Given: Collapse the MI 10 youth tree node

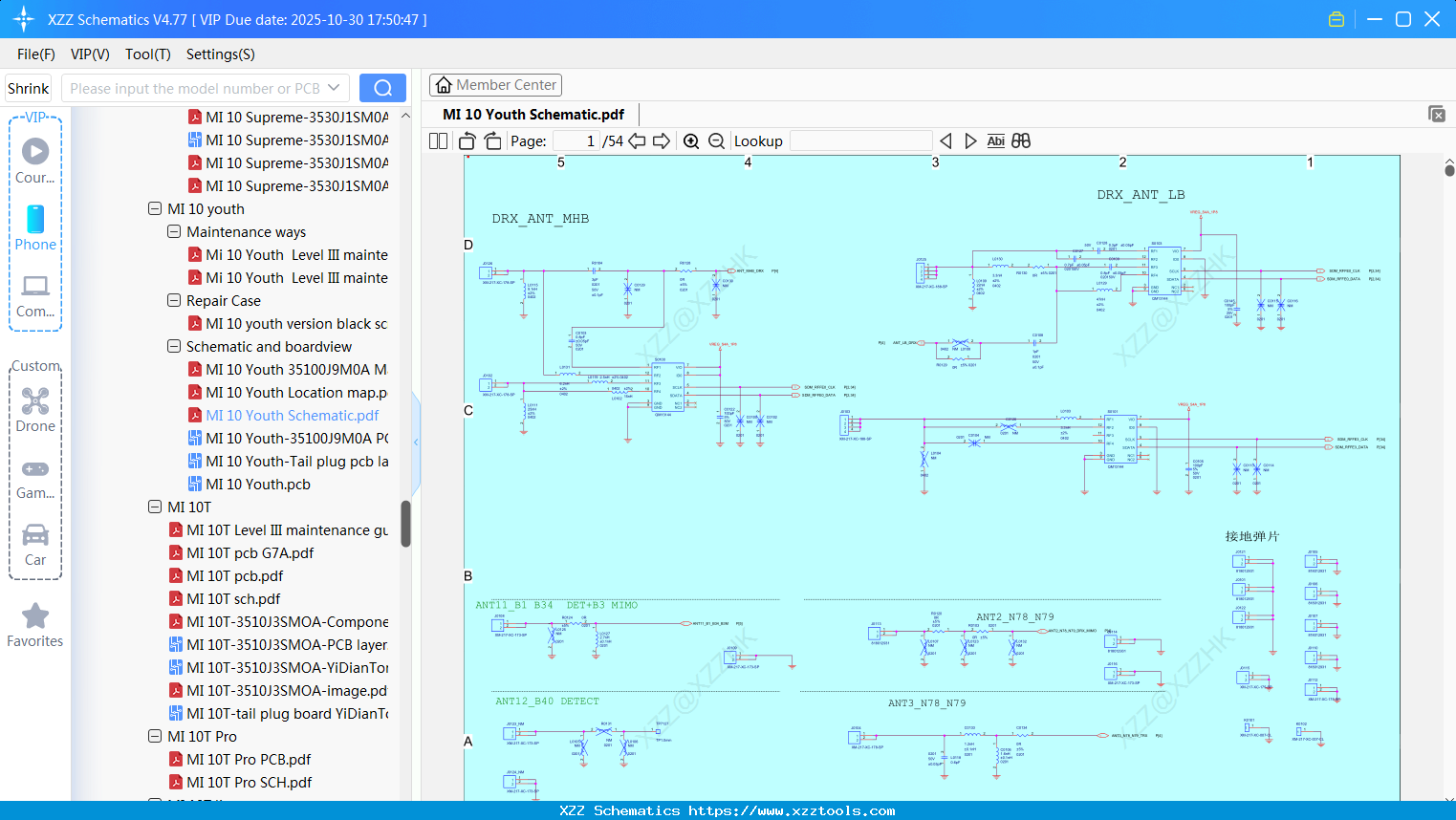Looking at the screenshot, I should point(155,208).
